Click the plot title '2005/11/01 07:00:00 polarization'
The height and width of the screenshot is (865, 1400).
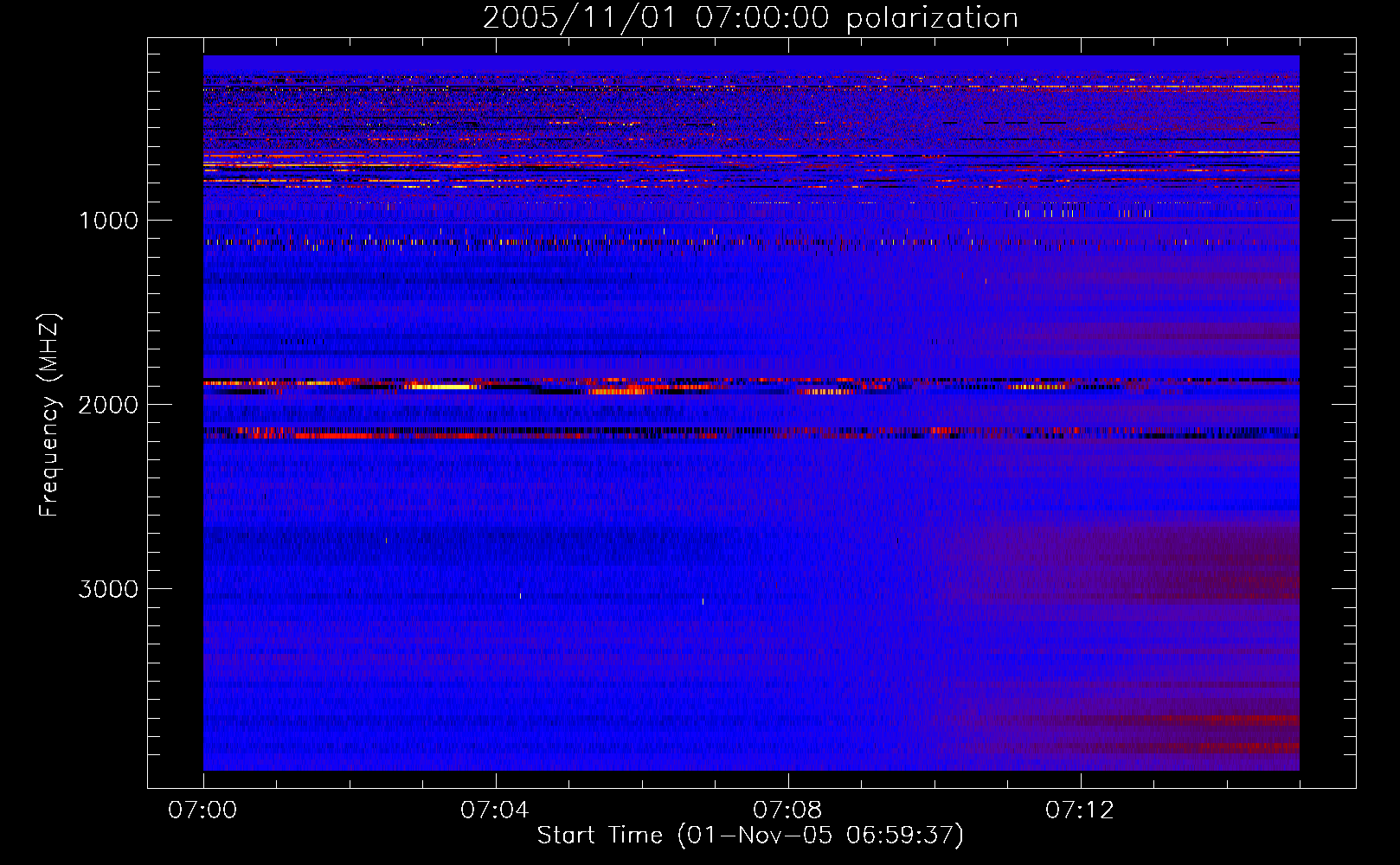click(750, 18)
